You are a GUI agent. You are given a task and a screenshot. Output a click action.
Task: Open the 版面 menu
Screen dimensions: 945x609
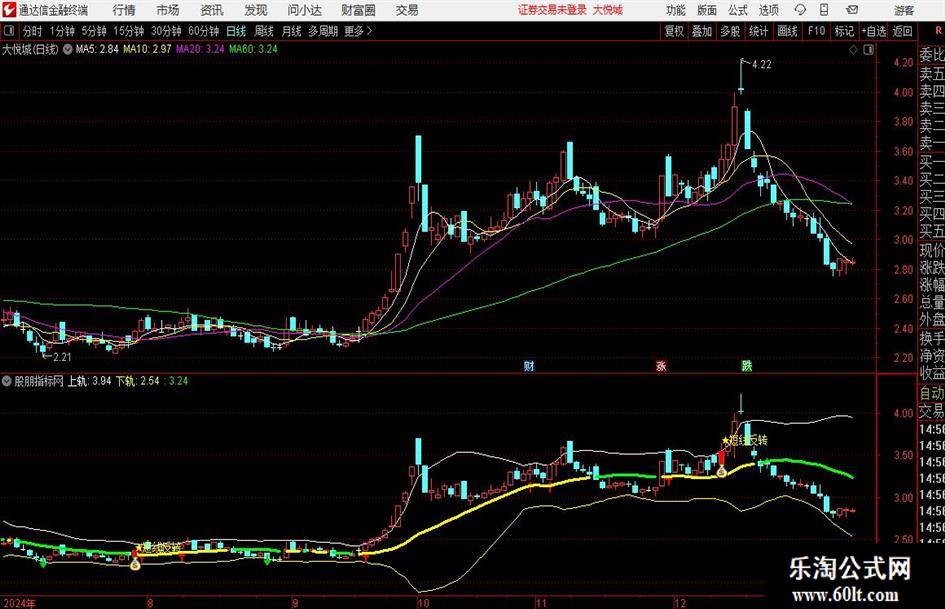coord(707,10)
